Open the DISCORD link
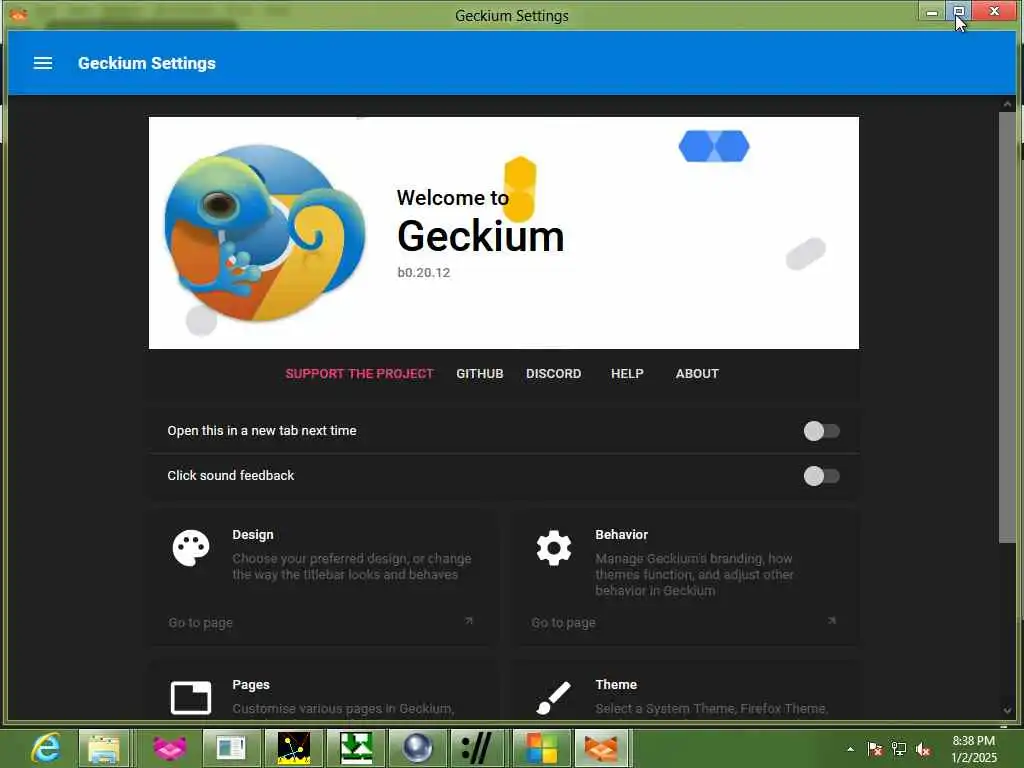 click(x=554, y=374)
